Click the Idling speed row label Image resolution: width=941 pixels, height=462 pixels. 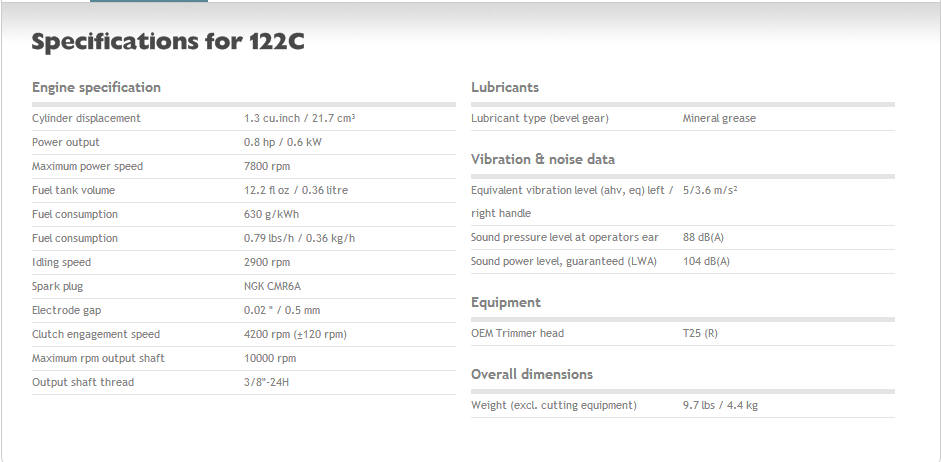[x=61, y=262]
